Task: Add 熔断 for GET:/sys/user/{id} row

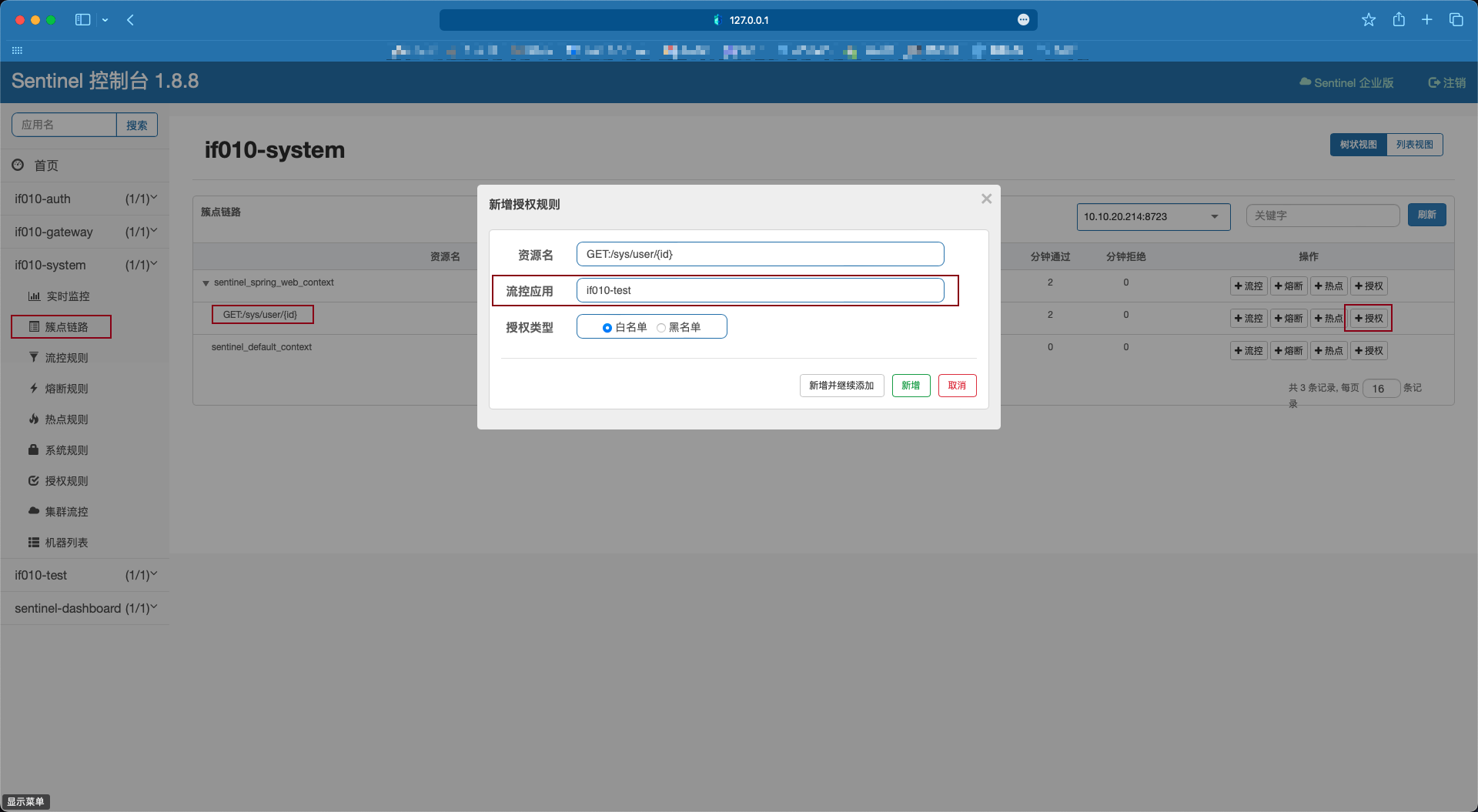Action: [1289, 319]
